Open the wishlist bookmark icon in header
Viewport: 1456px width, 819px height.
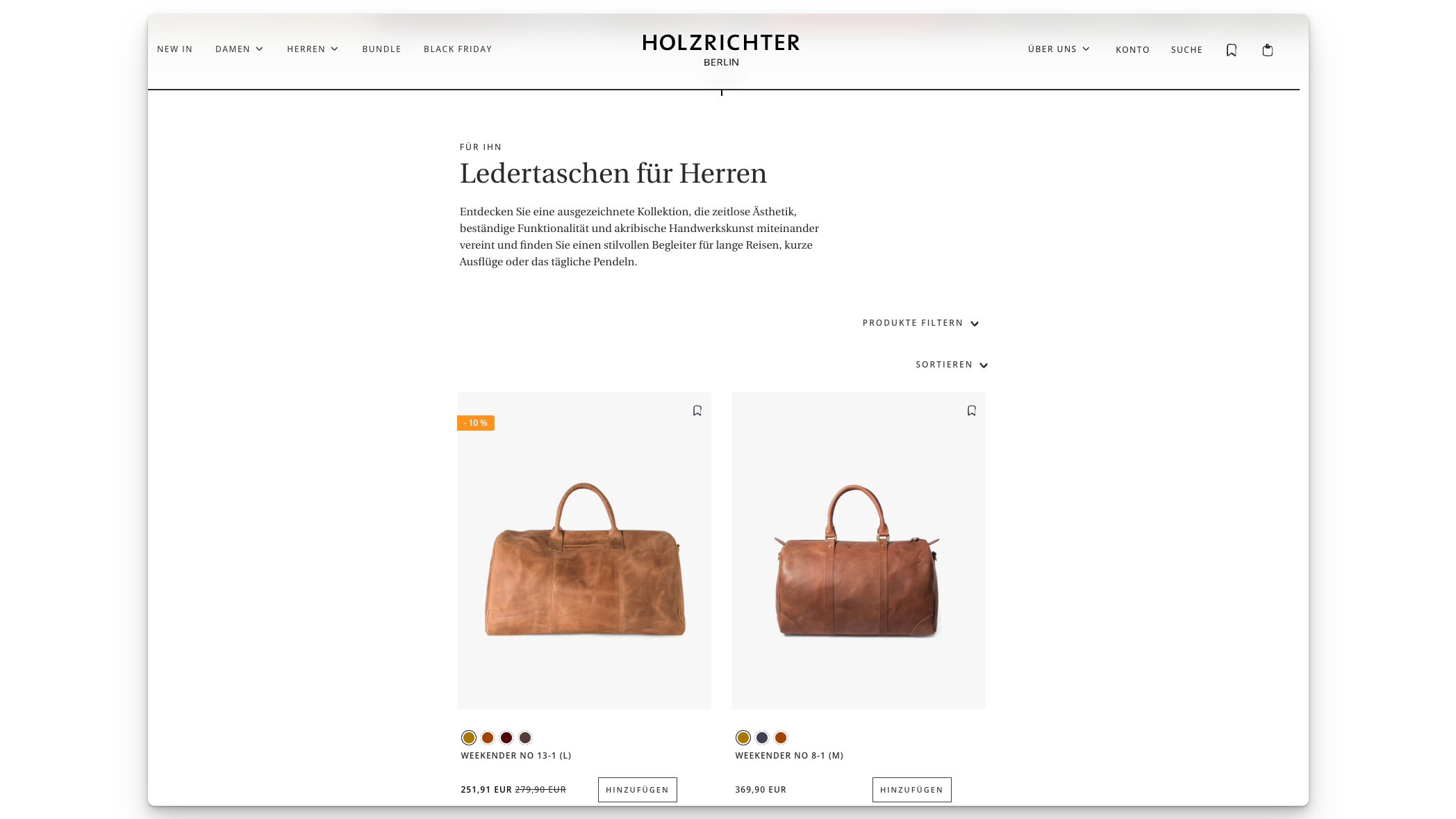pos(1231,50)
